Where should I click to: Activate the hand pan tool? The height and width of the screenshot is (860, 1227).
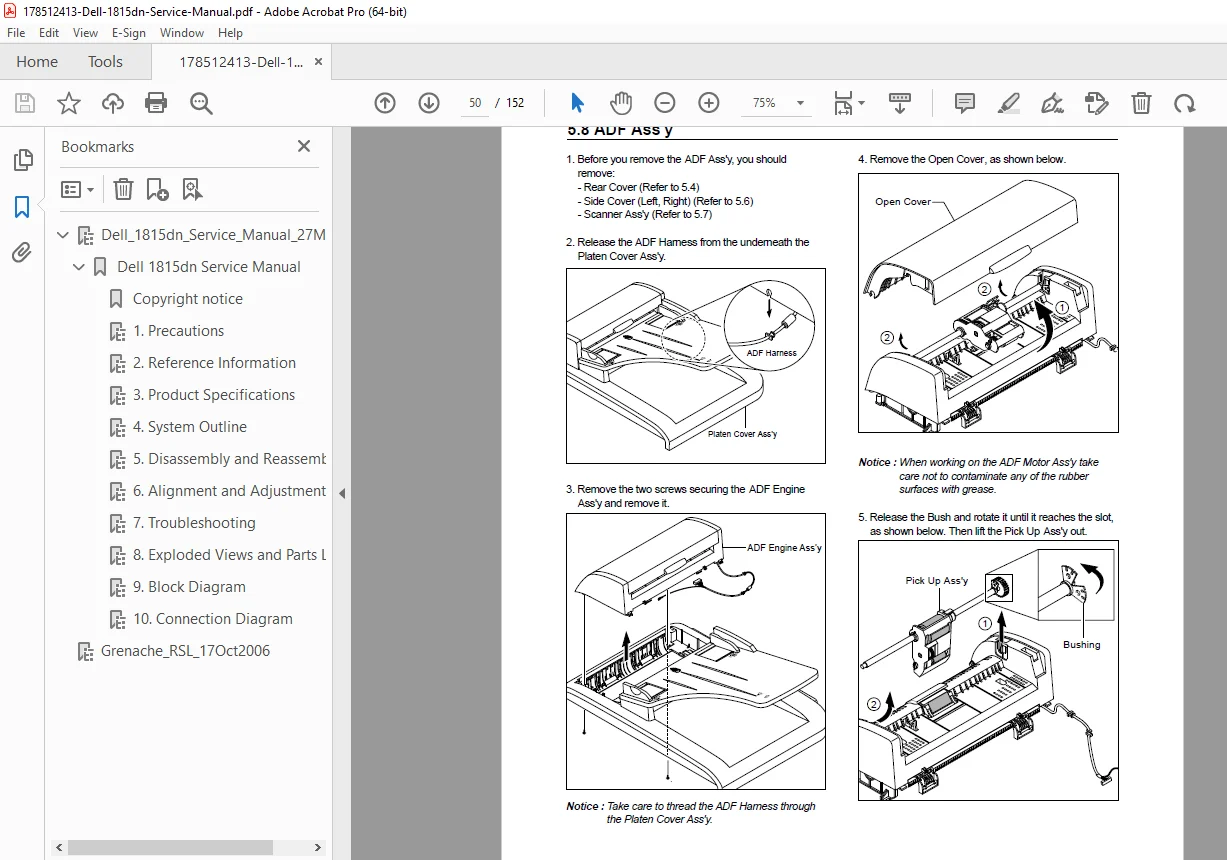click(x=621, y=103)
